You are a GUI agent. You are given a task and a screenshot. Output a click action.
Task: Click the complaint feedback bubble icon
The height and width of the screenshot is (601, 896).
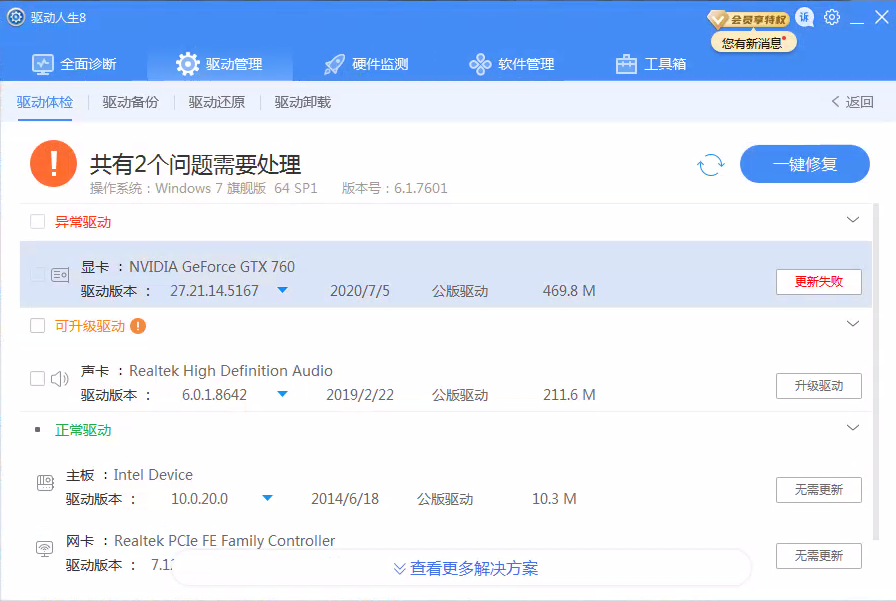(805, 18)
